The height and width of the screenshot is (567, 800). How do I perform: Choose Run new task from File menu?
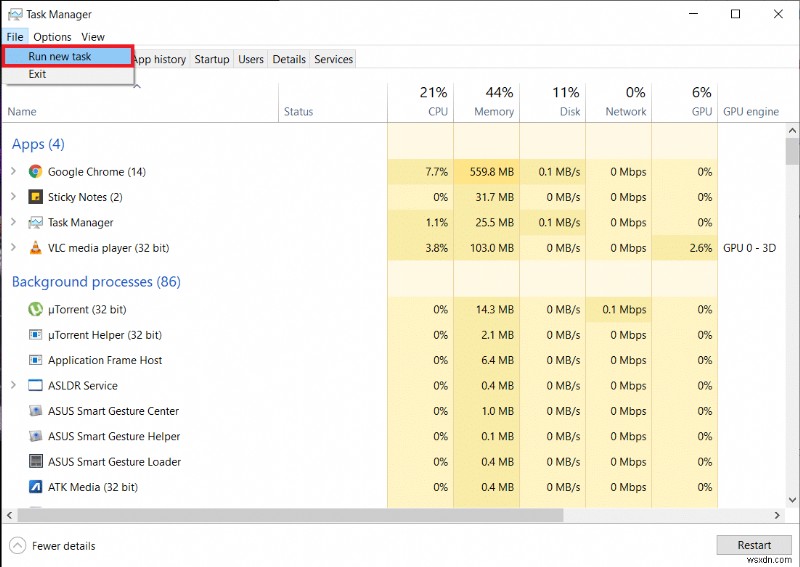(68, 56)
